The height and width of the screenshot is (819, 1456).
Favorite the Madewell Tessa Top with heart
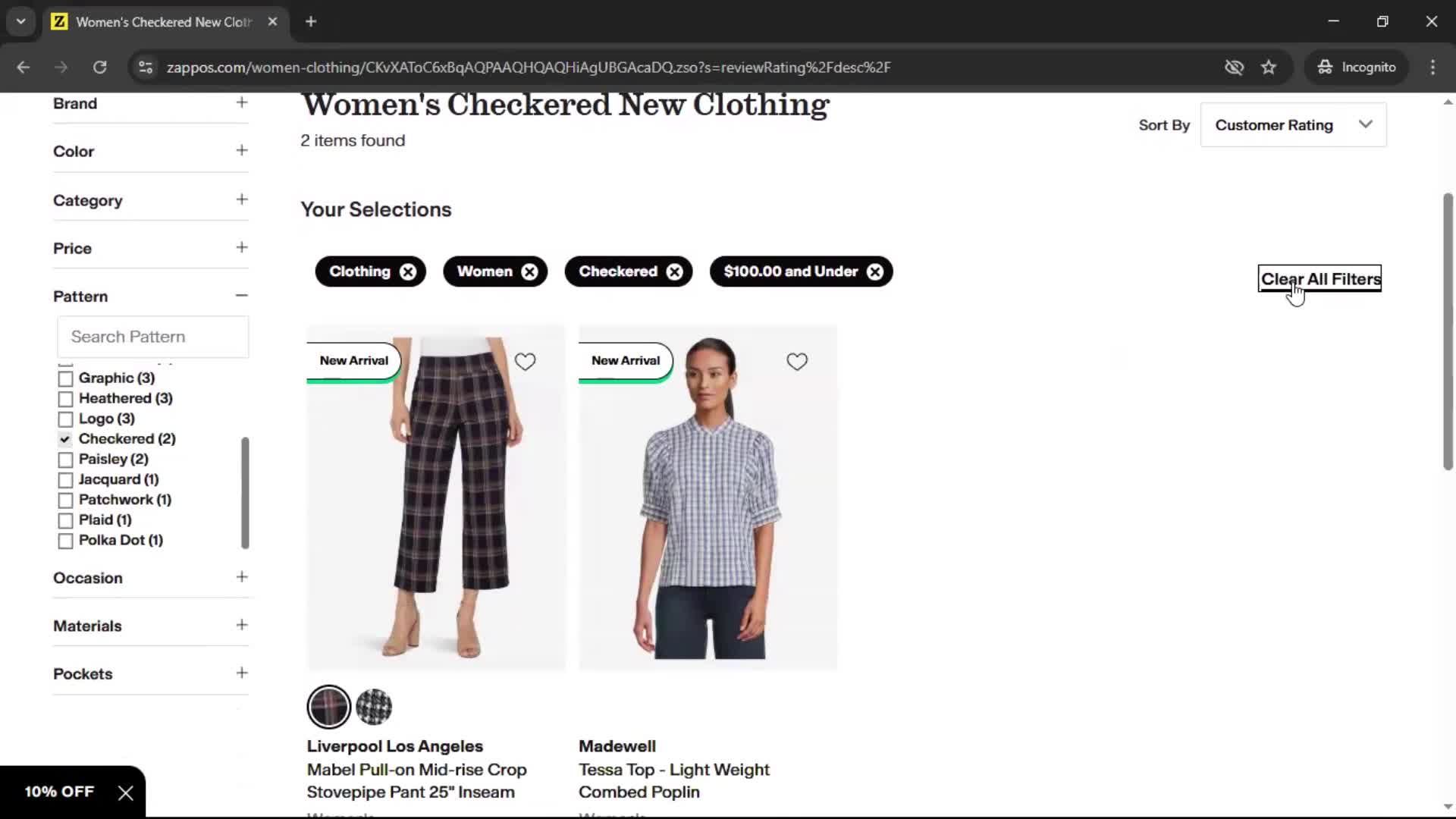(797, 362)
